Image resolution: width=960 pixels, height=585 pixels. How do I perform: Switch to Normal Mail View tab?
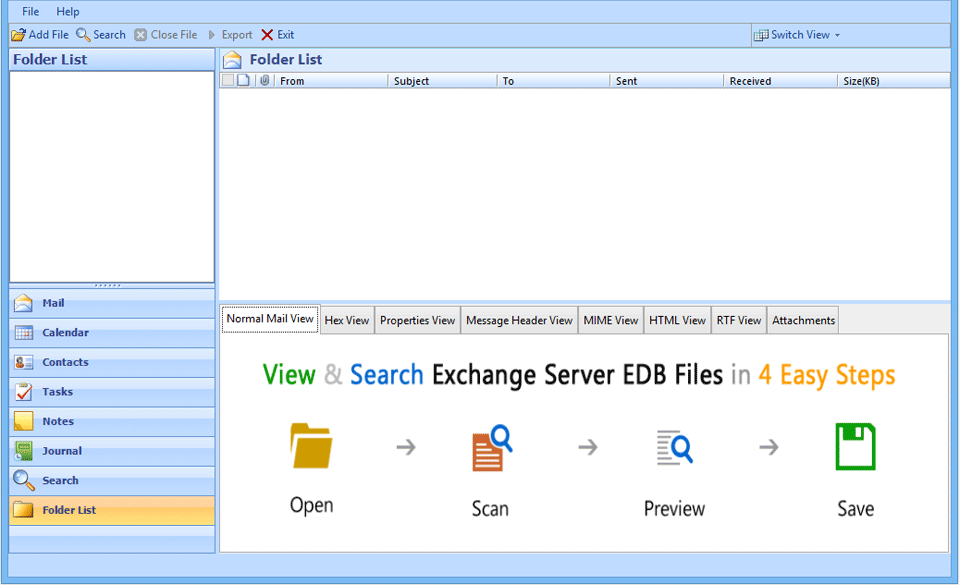[x=270, y=319]
